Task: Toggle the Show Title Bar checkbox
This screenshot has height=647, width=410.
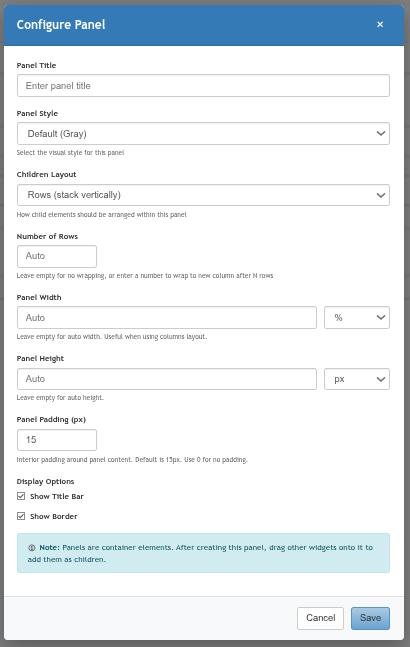Action: pos(21,496)
